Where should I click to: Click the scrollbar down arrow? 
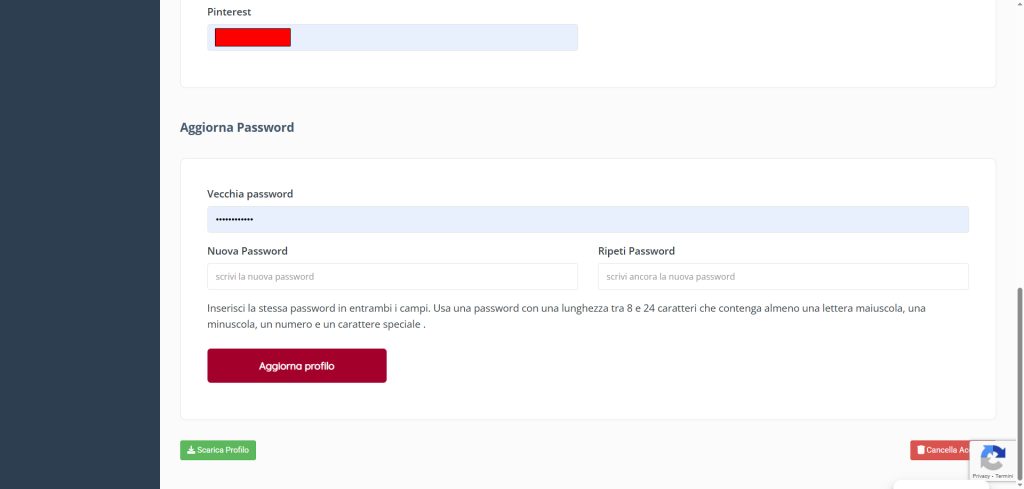pos(1019,482)
